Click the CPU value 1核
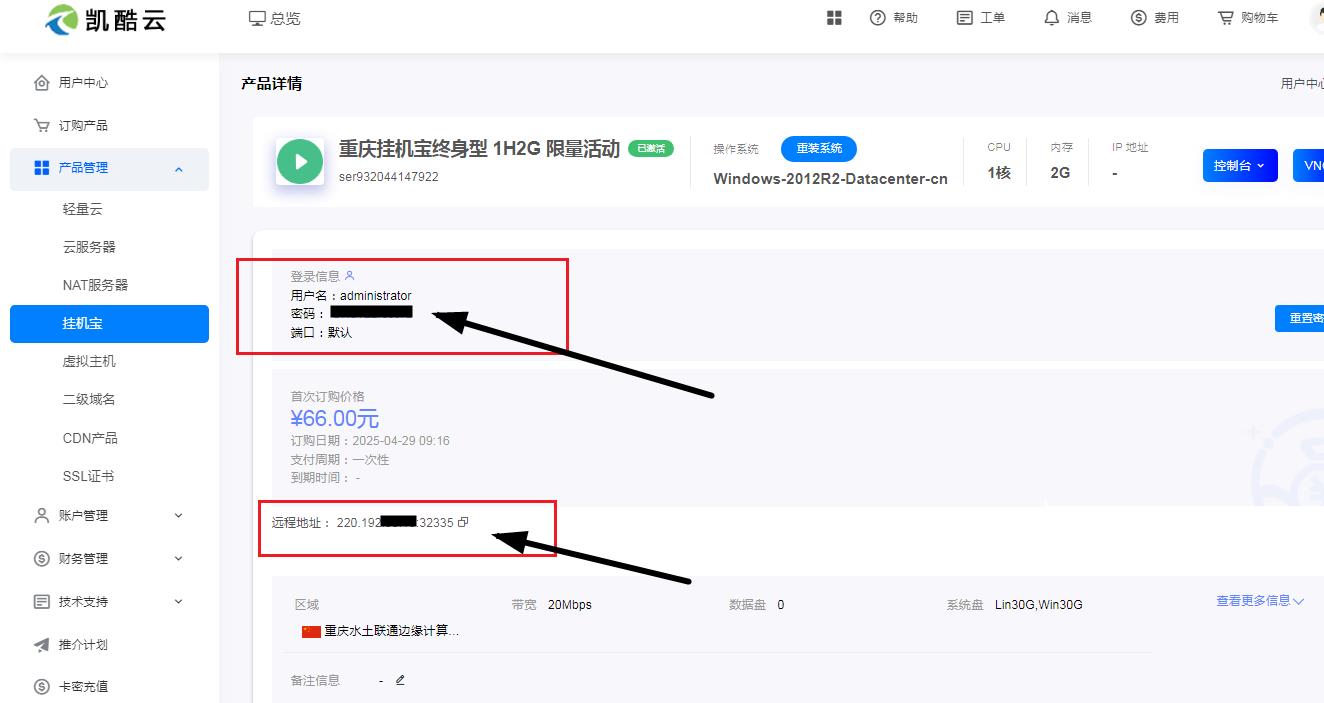The width and height of the screenshot is (1324, 703). (x=999, y=173)
